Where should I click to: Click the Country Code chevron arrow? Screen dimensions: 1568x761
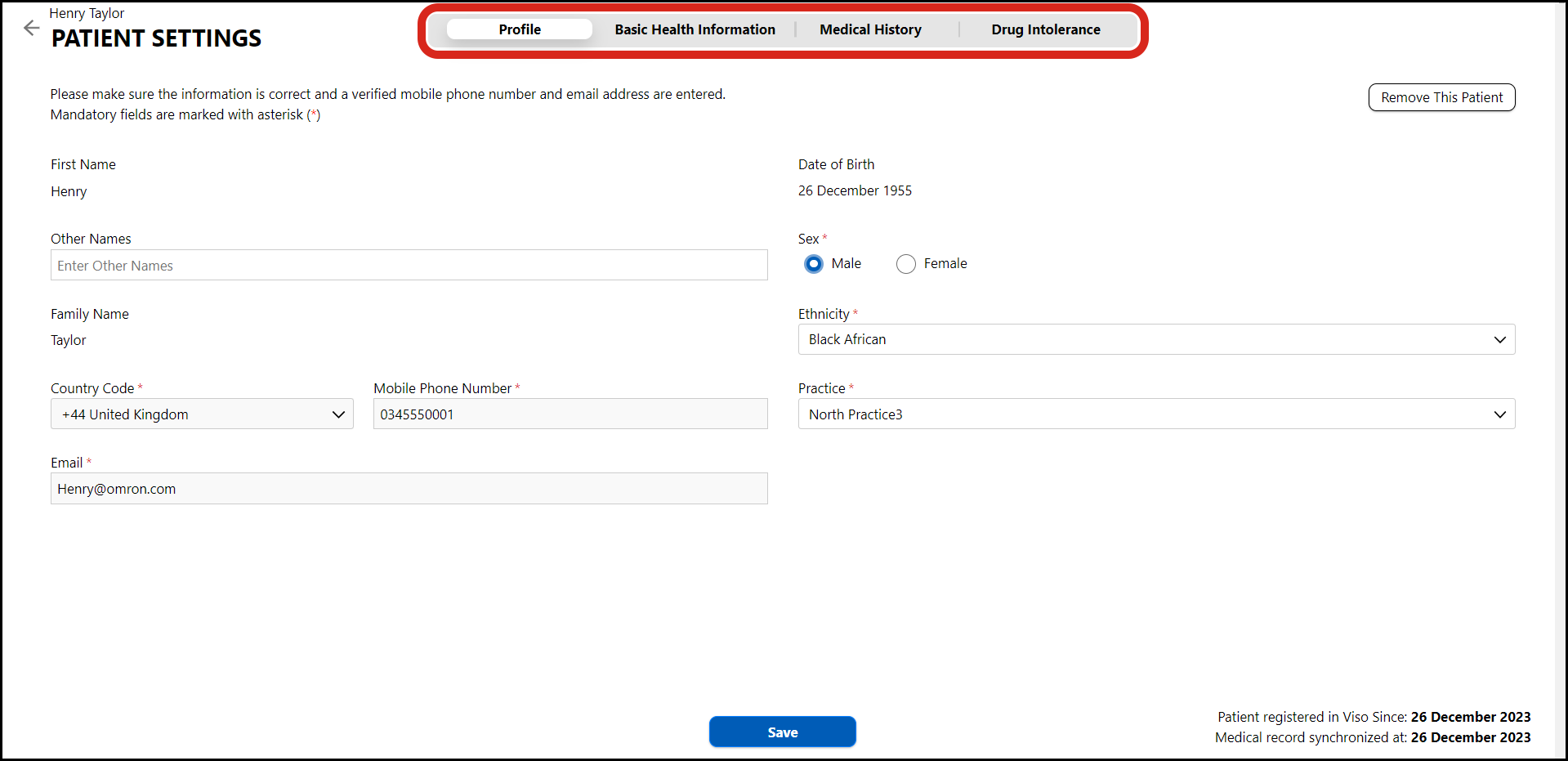[338, 414]
